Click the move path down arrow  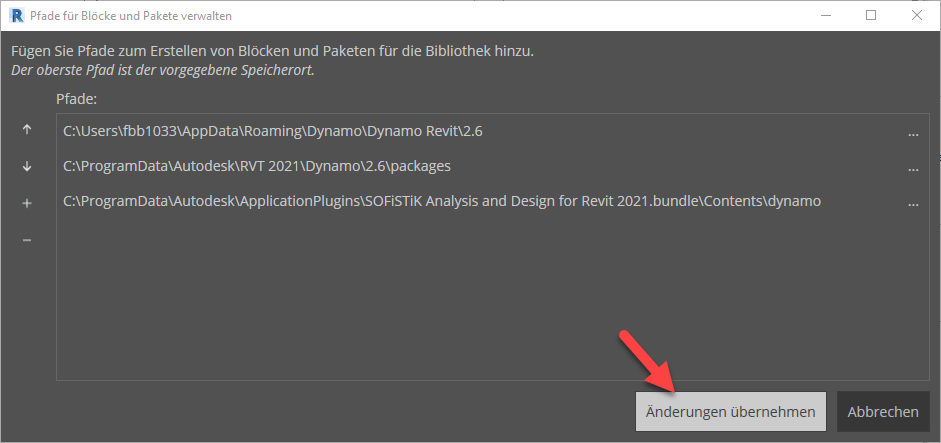(x=27, y=166)
